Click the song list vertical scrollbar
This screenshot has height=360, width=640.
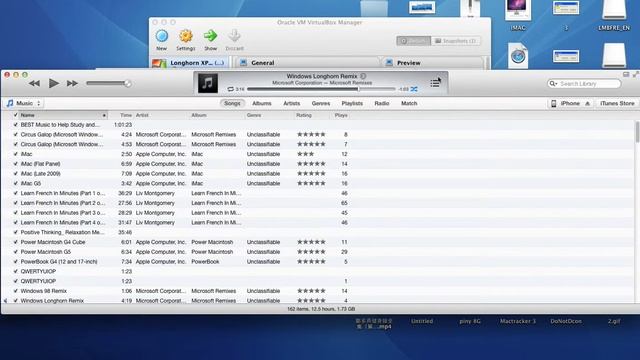(637, 132)
